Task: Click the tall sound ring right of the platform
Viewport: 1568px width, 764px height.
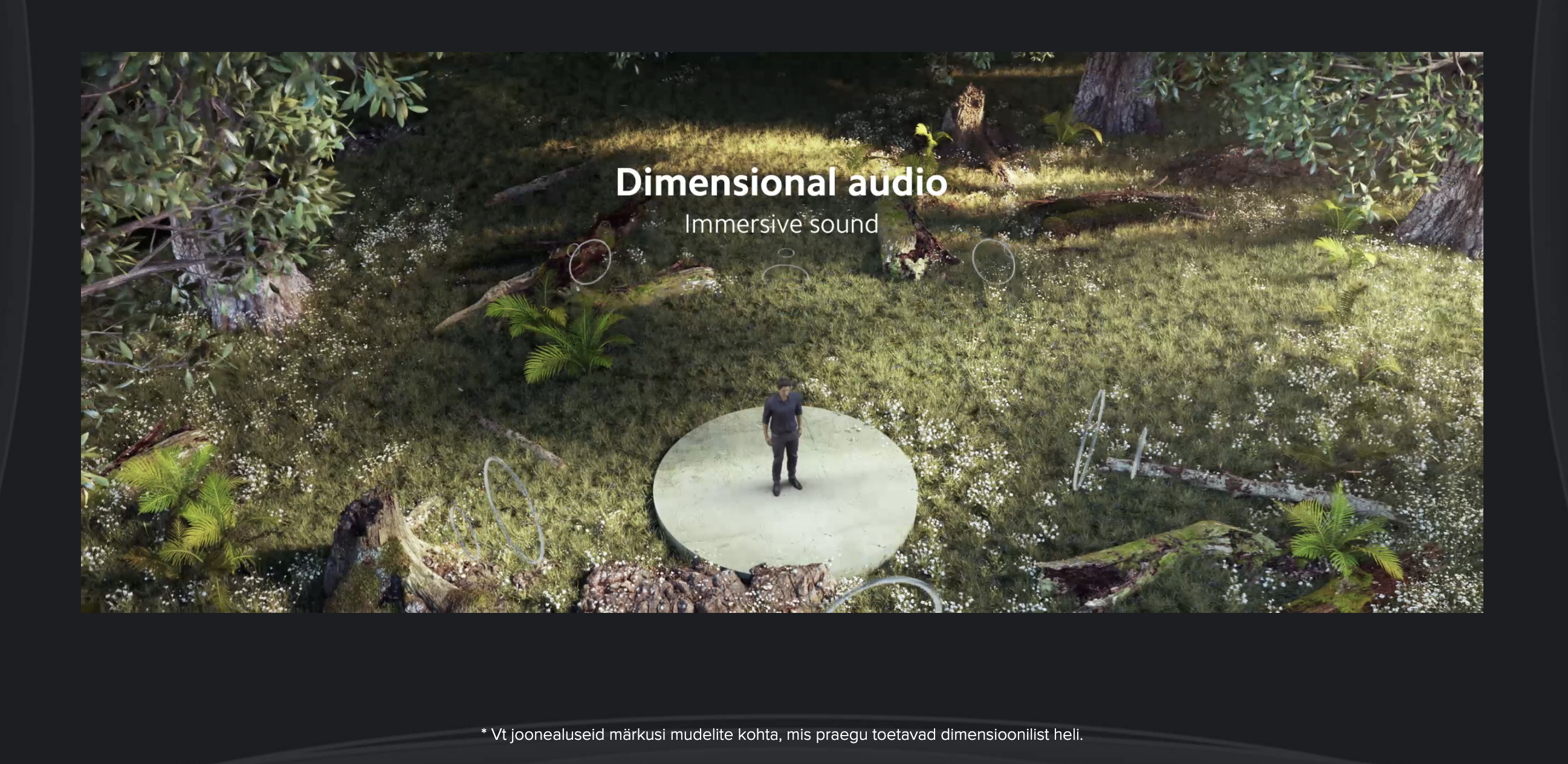Action: tap(1089, 439)
